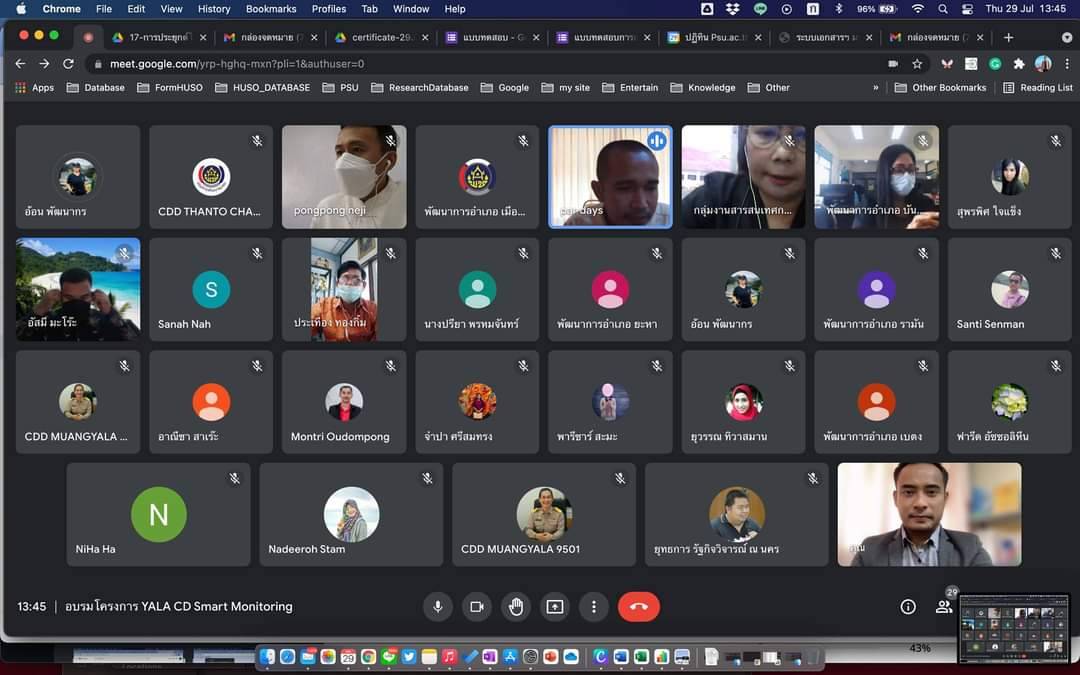This screenshot has width=1080, height=675.
Task: Open LINE app from the Dock
Action: 389,657
